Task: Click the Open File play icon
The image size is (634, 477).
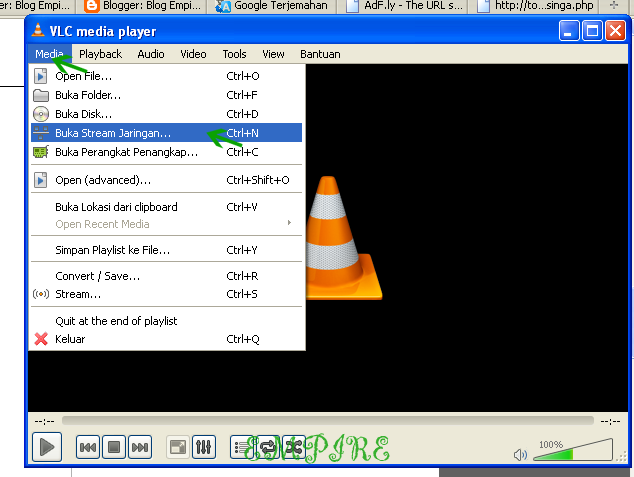Action: (40, 76)
